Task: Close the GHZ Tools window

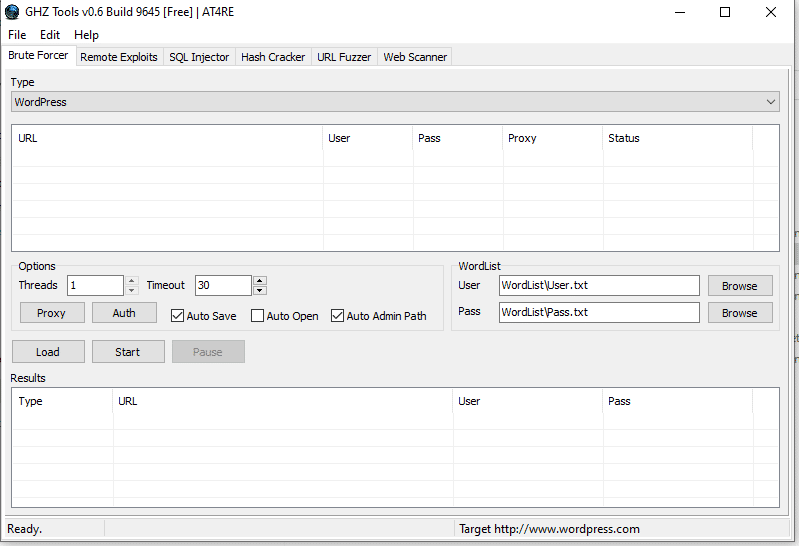Action: [770, 12]
